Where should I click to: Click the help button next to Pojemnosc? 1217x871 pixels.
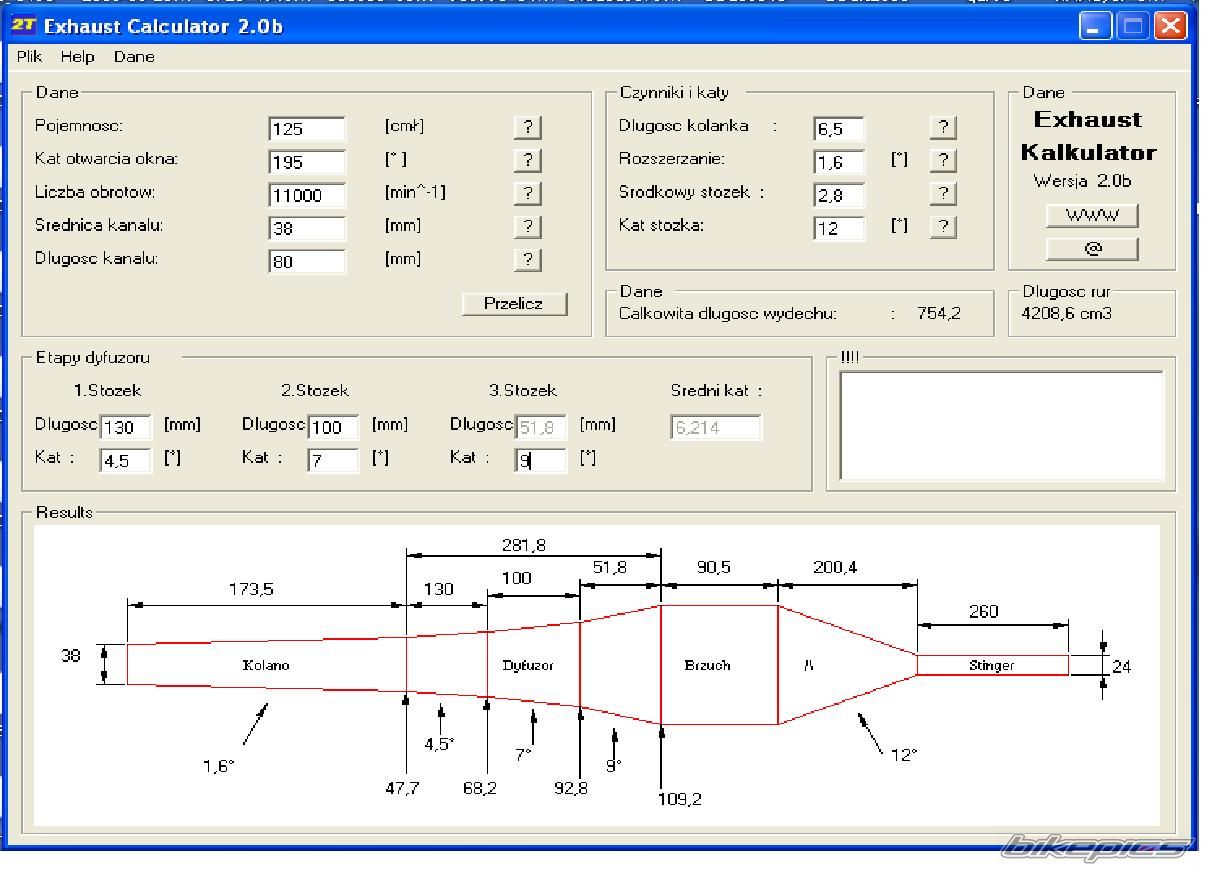pyautogui.click(x=527, y=127)
